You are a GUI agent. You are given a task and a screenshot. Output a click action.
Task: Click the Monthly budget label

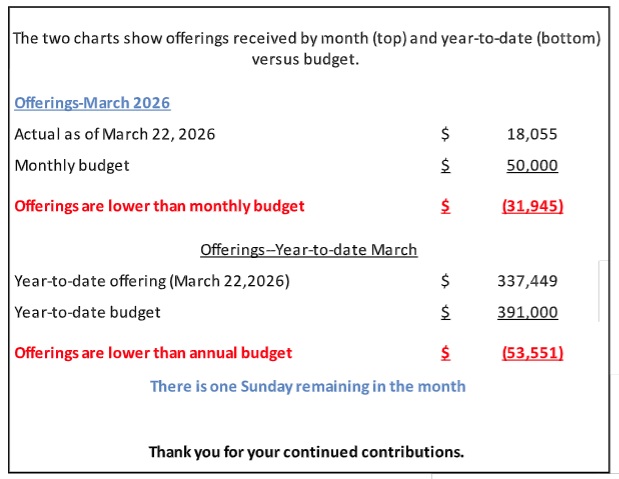tap(71, 165)
